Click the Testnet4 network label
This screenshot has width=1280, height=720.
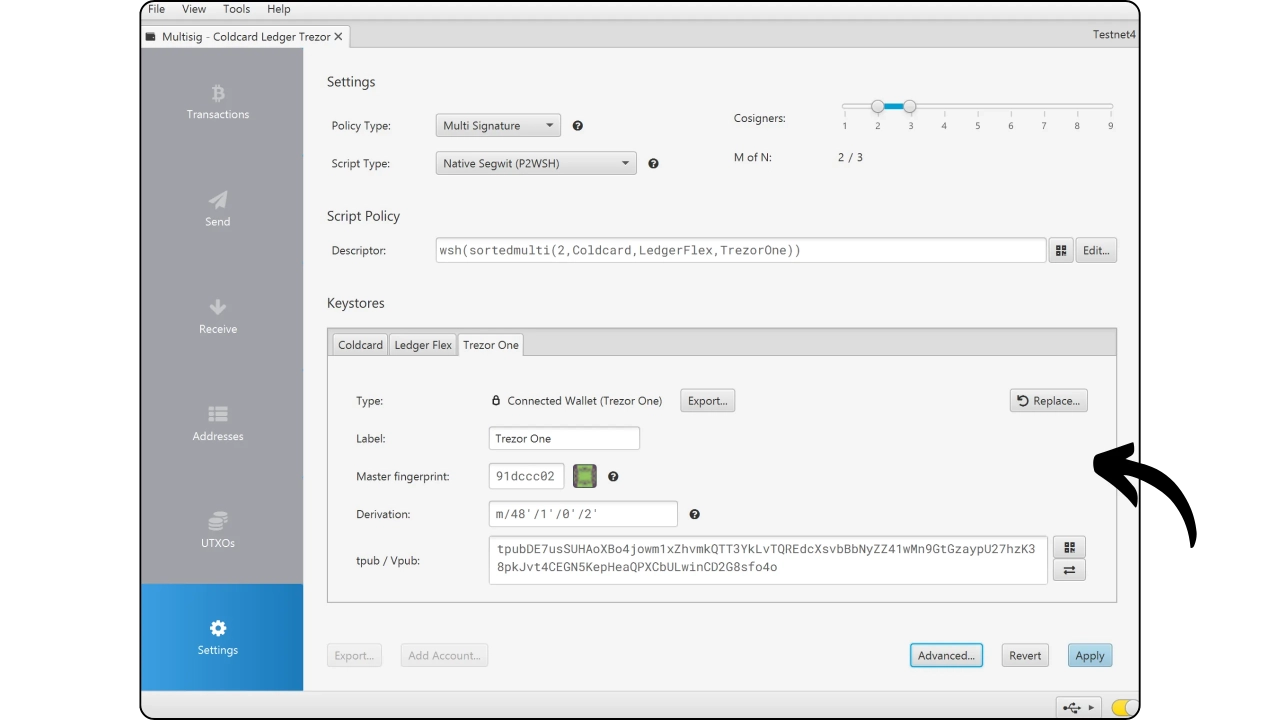coord(1114,35)
